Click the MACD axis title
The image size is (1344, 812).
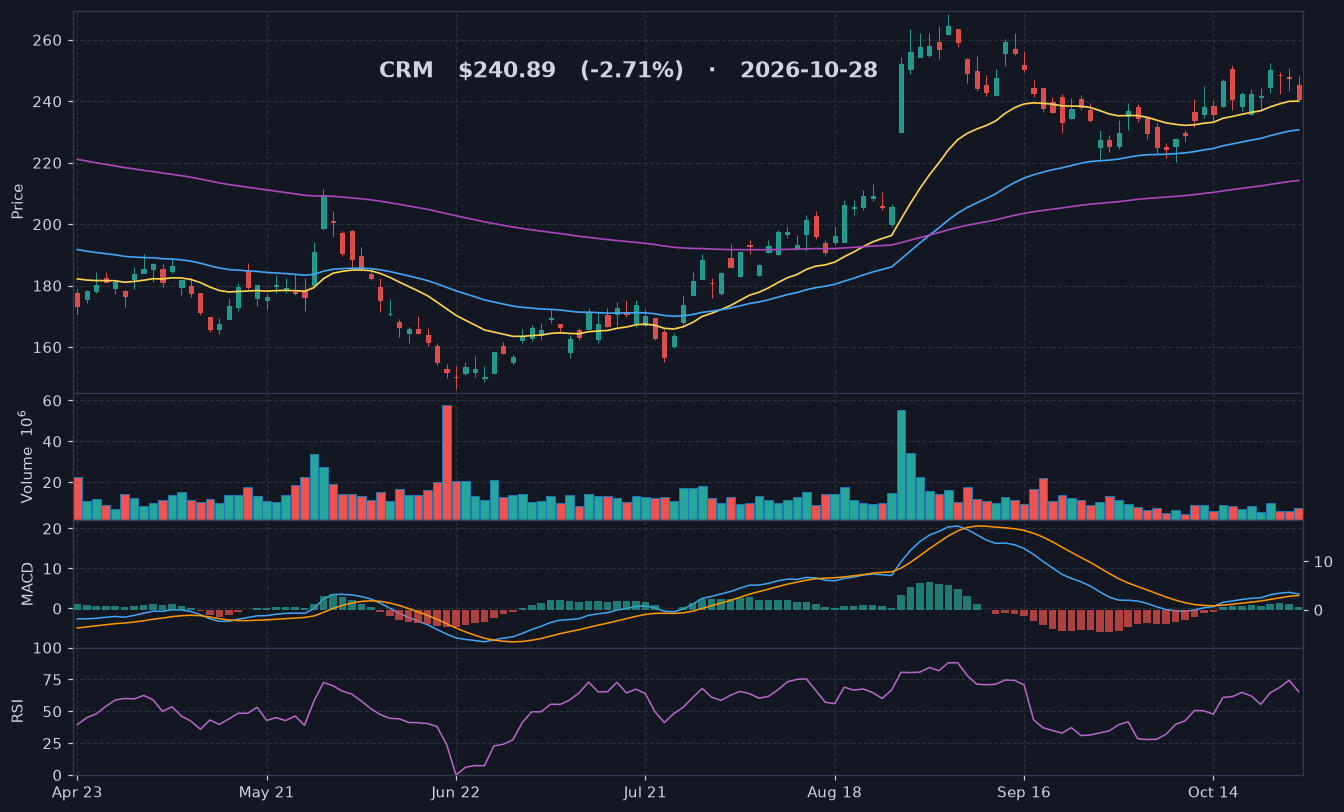[27, 583]
